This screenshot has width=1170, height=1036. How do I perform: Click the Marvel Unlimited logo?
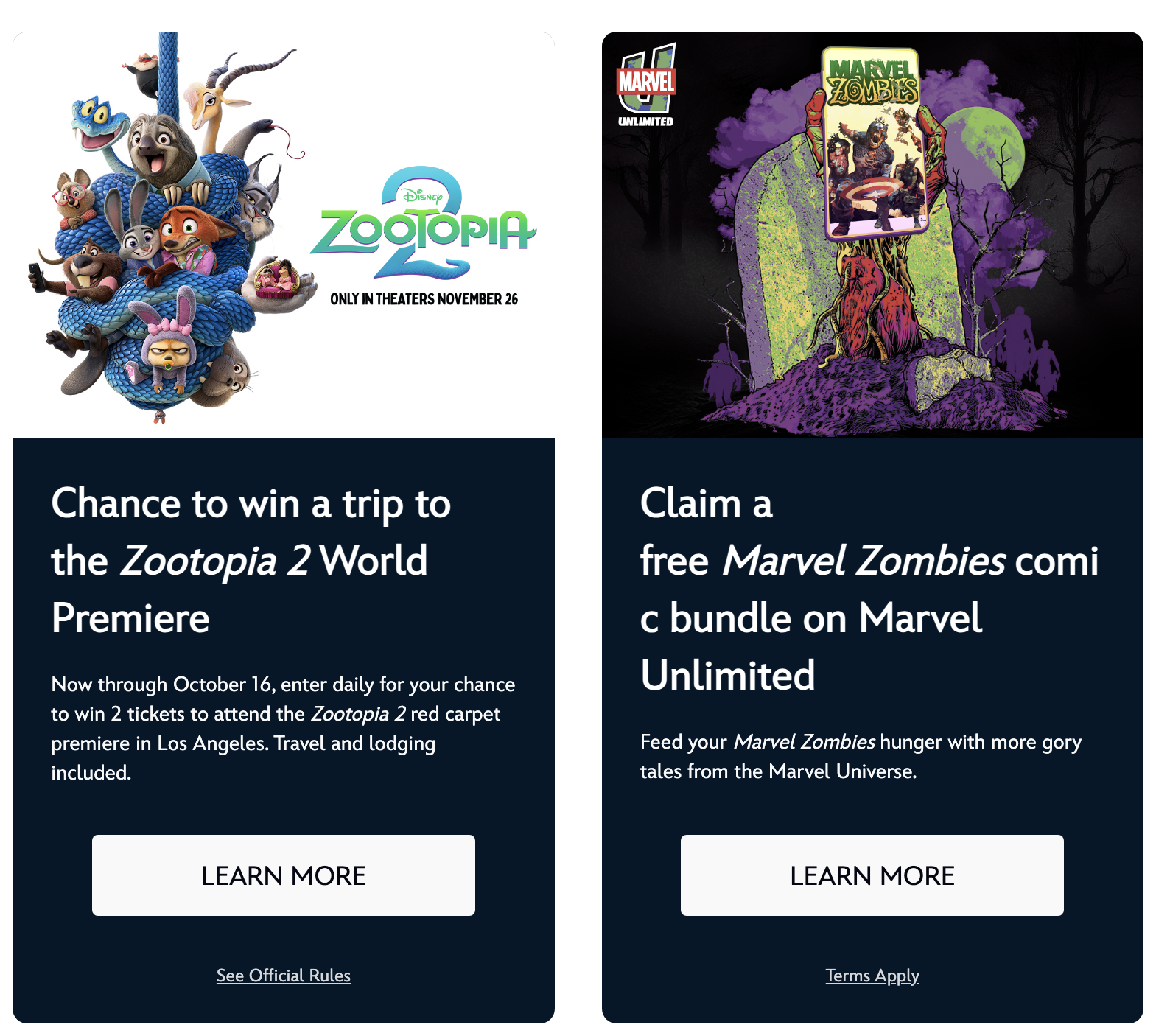[646, 85]
